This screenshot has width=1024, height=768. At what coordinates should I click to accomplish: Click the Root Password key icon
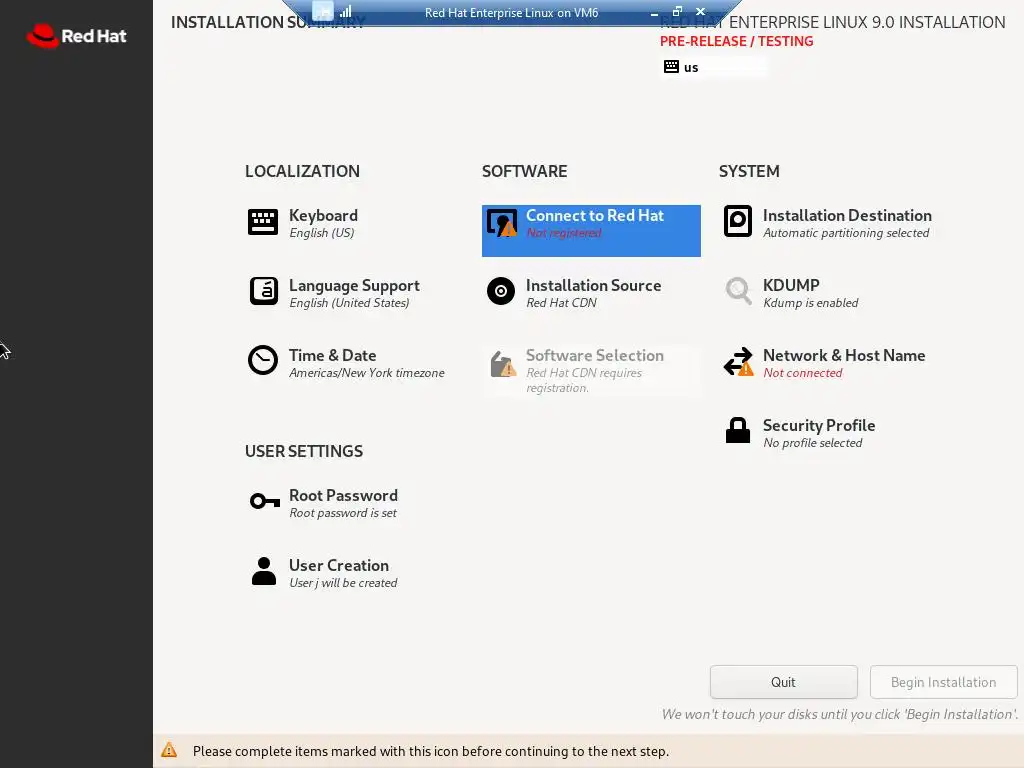[264, 501]
